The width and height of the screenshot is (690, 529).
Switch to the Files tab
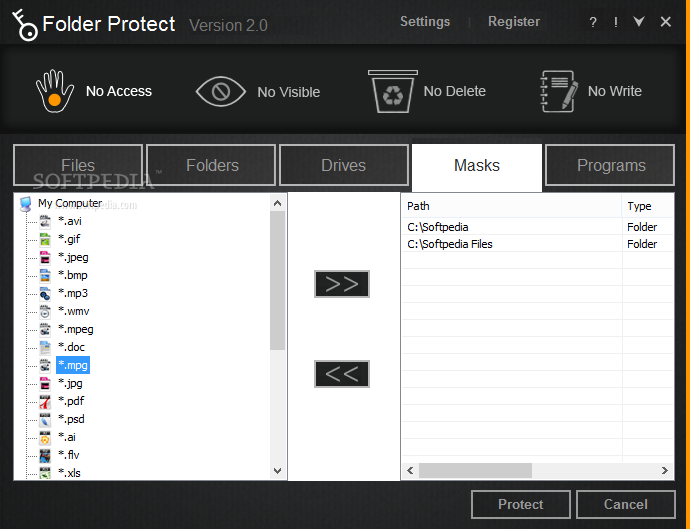(x=78, y=165)
